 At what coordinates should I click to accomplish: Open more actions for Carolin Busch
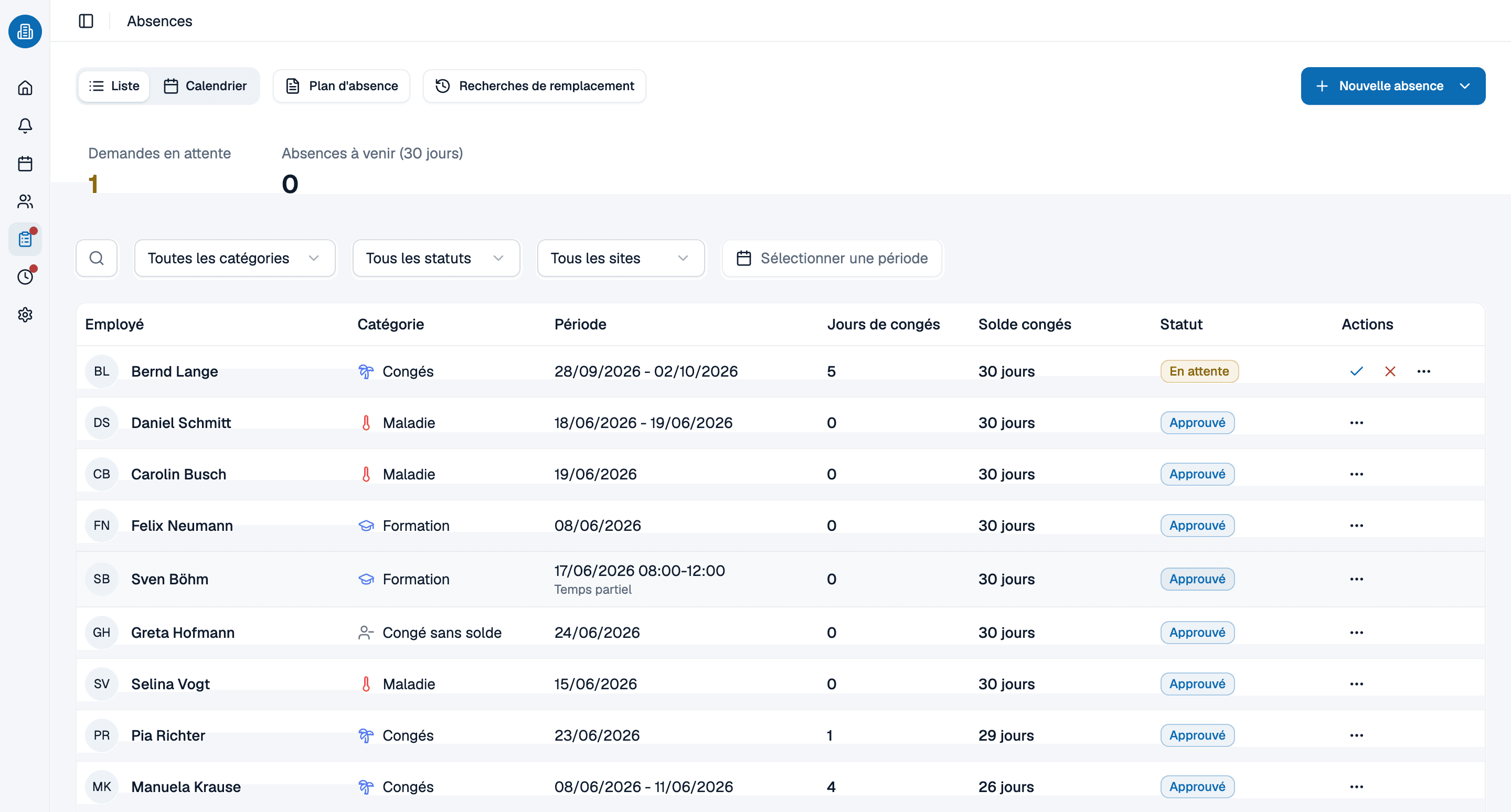(x=1357, y=474)
